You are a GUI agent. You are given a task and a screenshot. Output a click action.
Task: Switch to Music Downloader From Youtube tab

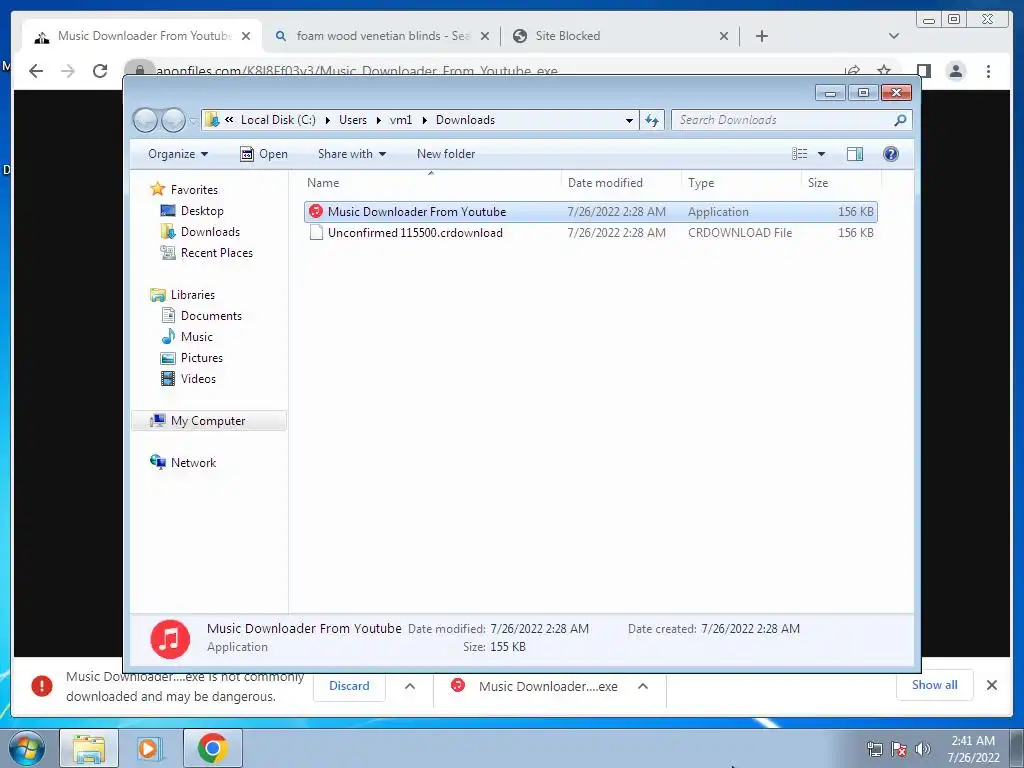coord(142,36)
